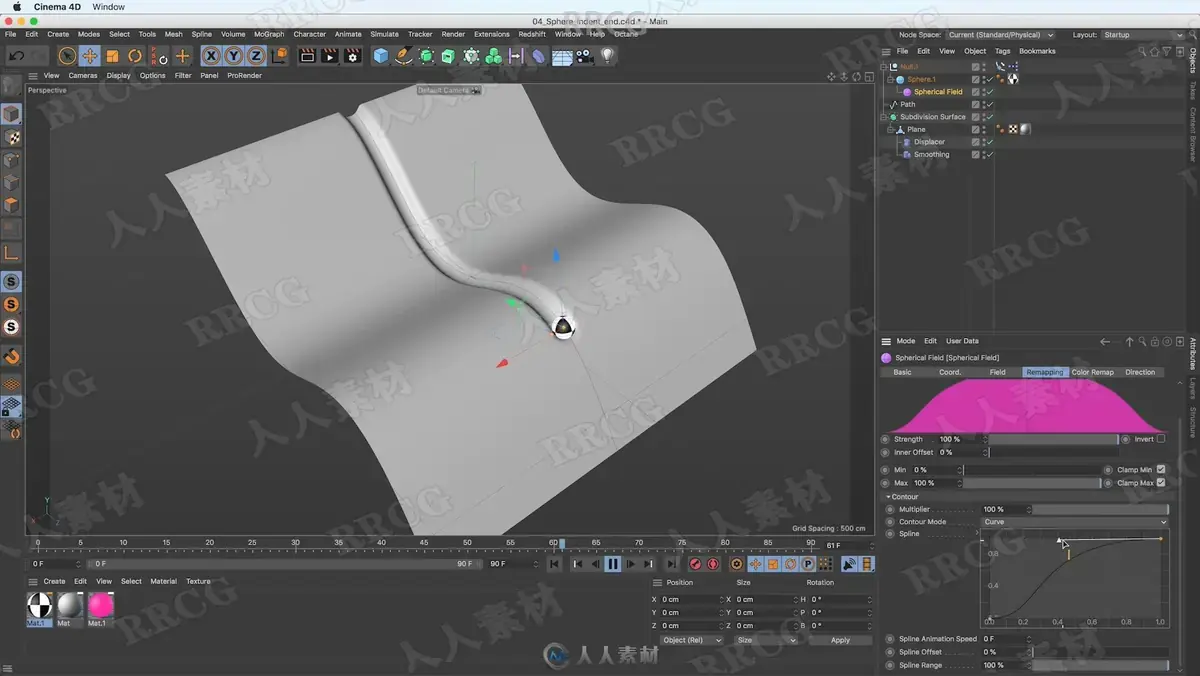Open the Simulate menu
The width and height of the screenshot is (1200, 676).
tap(384, 34)
